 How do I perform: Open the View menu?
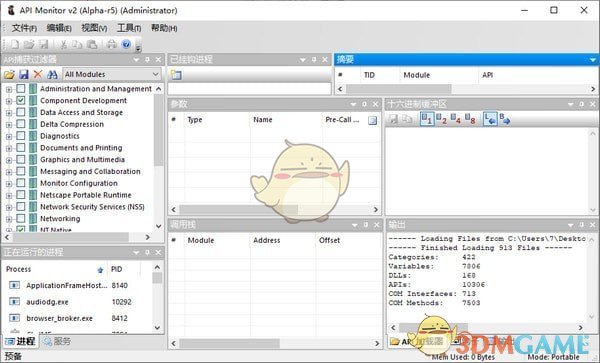pos(94,28)
